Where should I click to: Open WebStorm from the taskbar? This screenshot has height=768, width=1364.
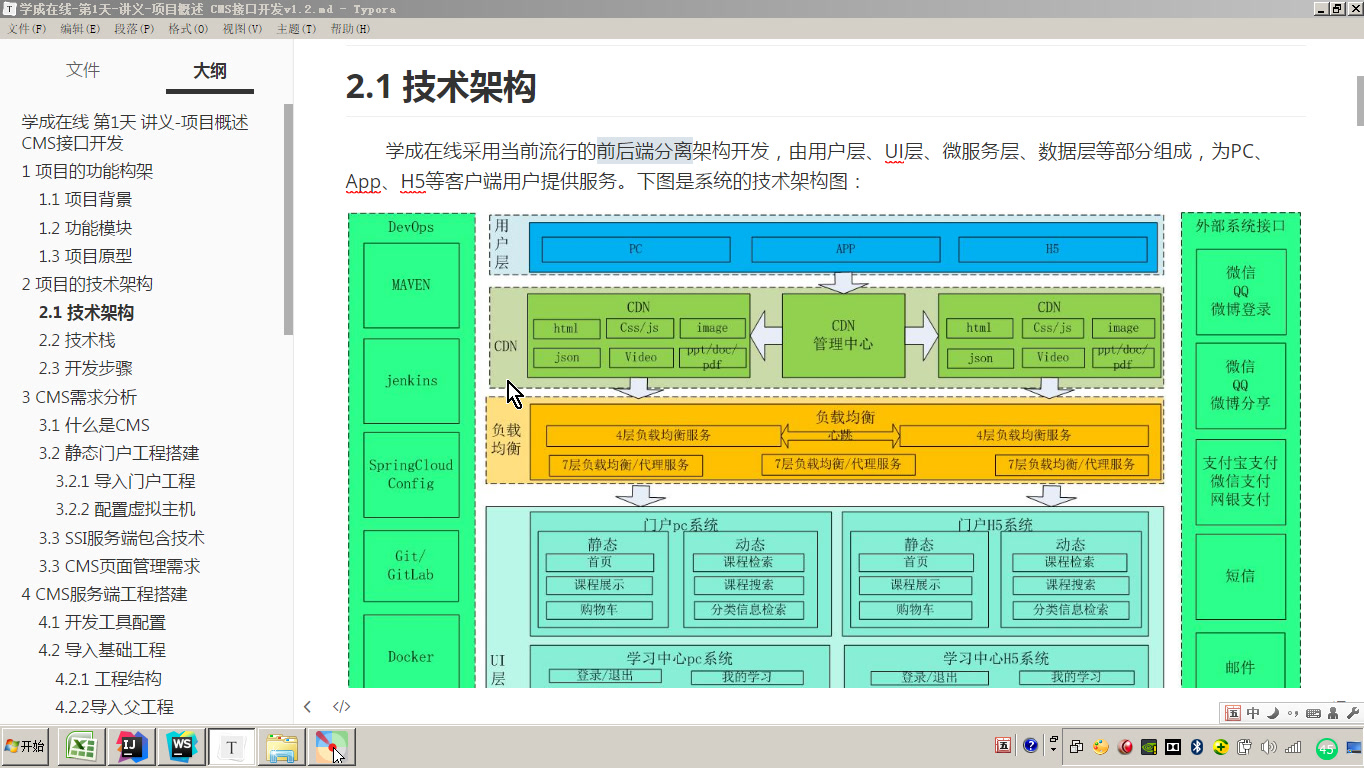tap(182, 747)
